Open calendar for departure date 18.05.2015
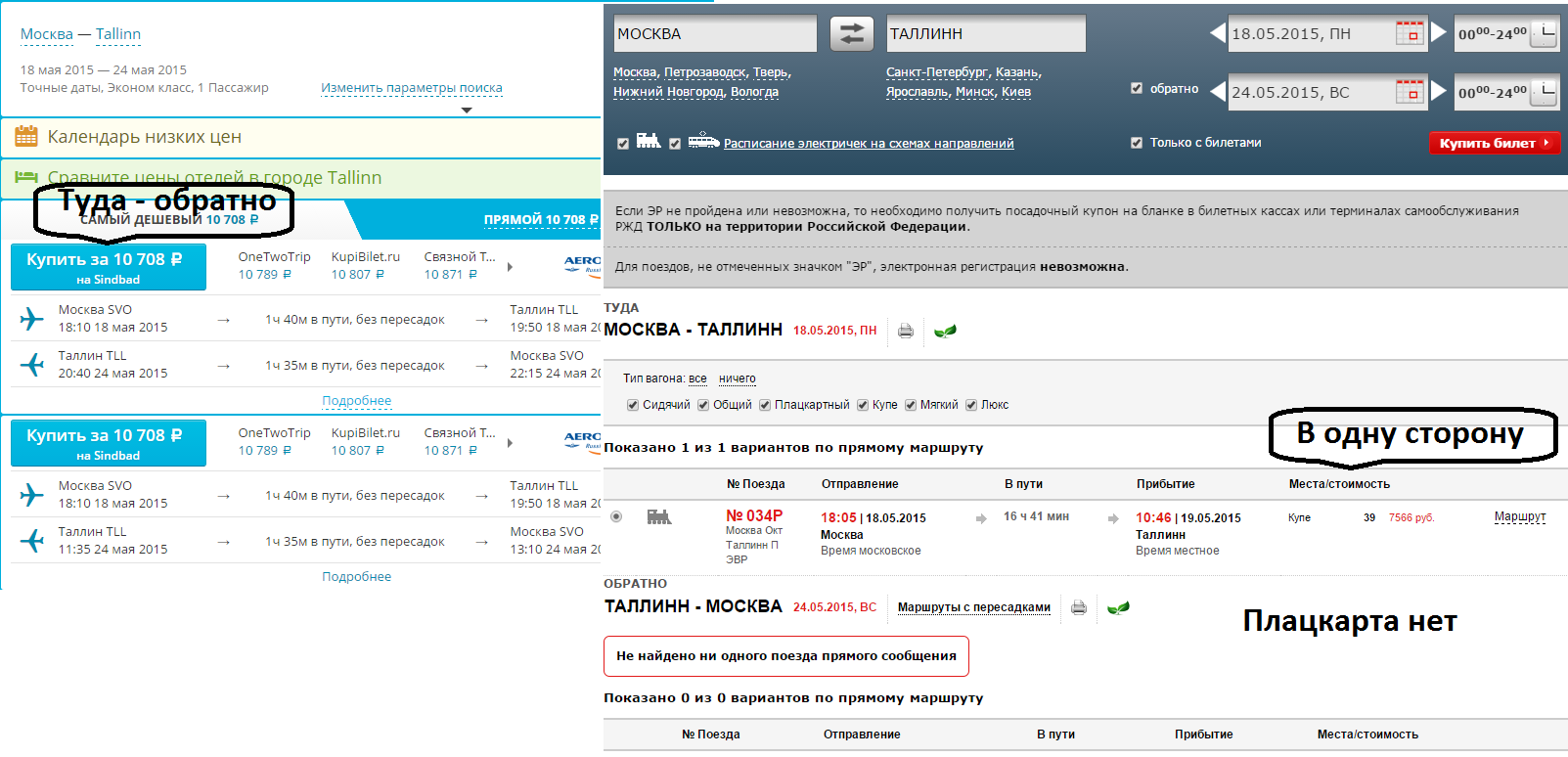The height and width of the screenshot is (757, 1568). (x=1410, y=33)
